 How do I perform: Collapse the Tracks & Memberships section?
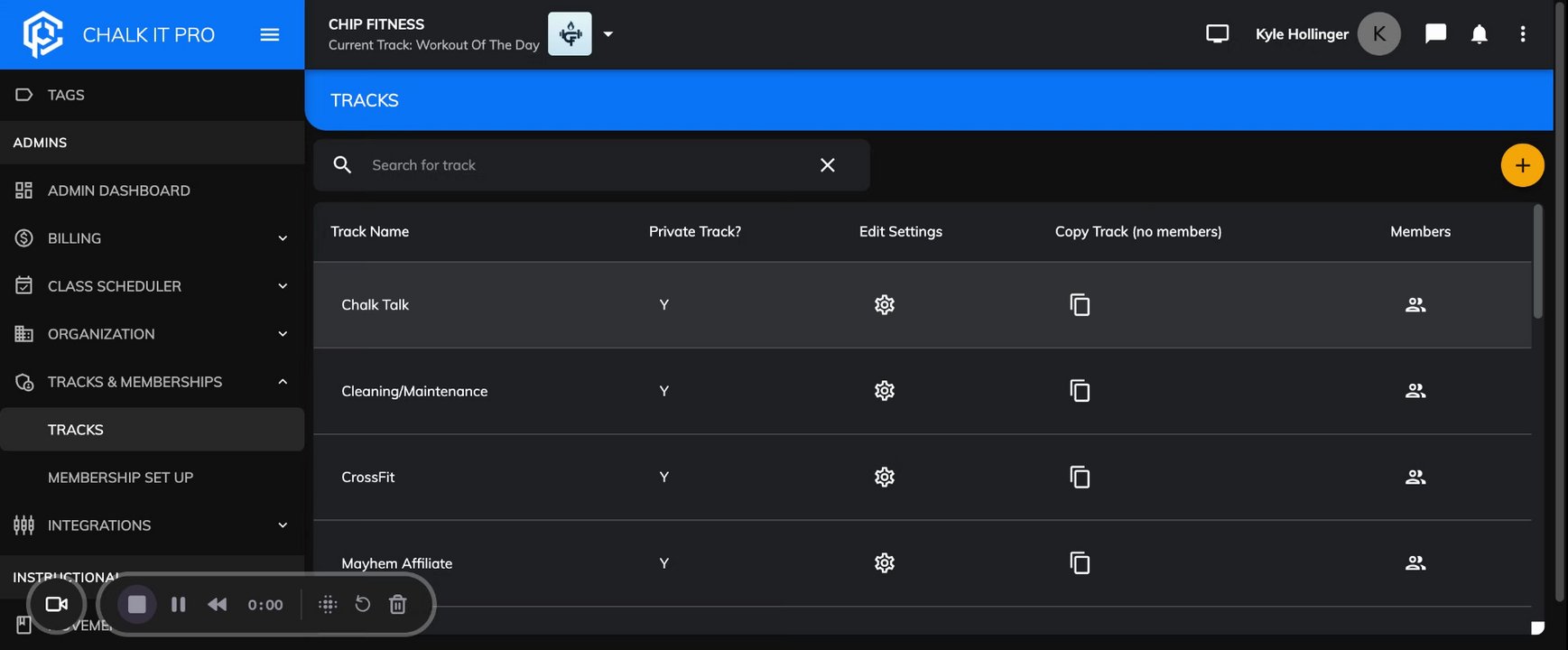283,382
